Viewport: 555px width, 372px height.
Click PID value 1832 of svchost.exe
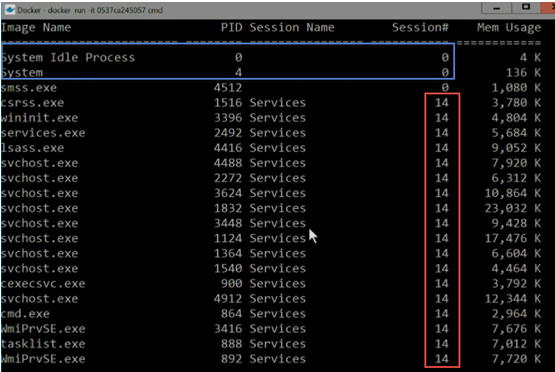pos(228,208)
